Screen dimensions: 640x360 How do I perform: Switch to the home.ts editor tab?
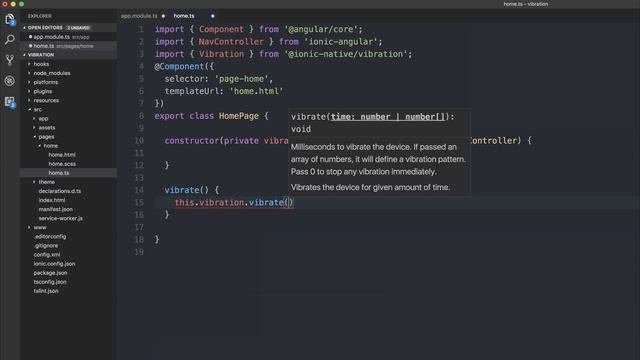click(x=184, y=16)
